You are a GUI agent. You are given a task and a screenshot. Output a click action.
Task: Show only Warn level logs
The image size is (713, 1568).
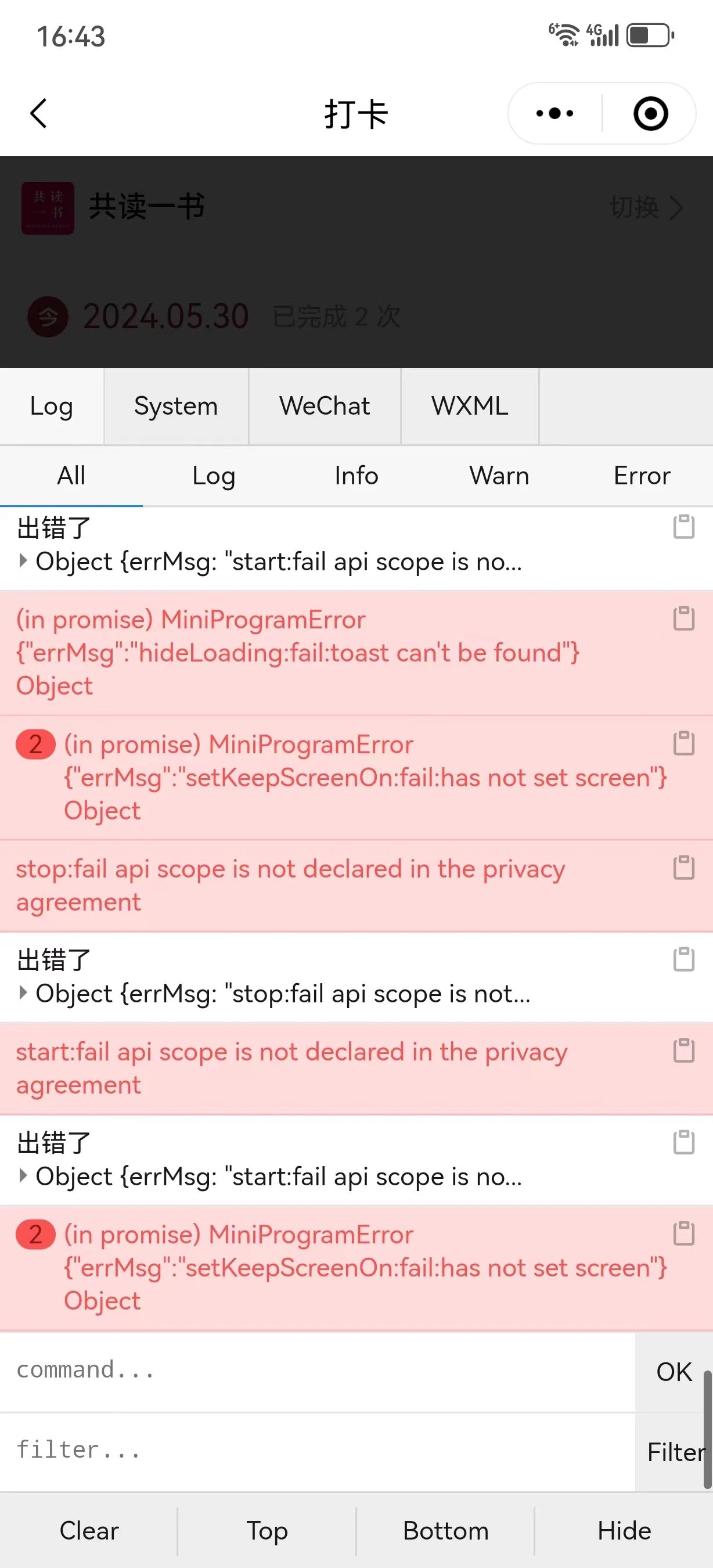499,476
